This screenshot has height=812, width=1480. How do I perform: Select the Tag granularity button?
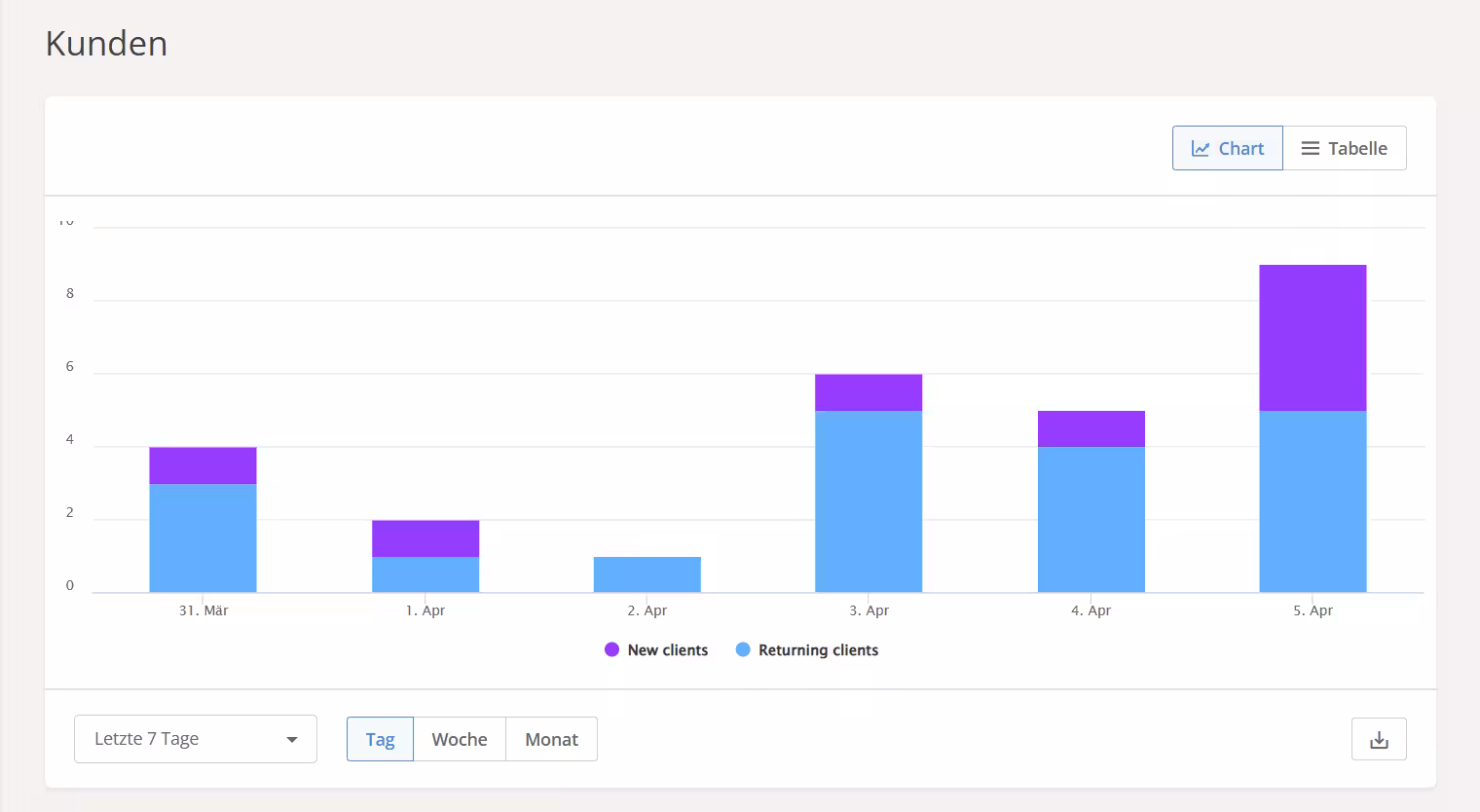point(380,739)
